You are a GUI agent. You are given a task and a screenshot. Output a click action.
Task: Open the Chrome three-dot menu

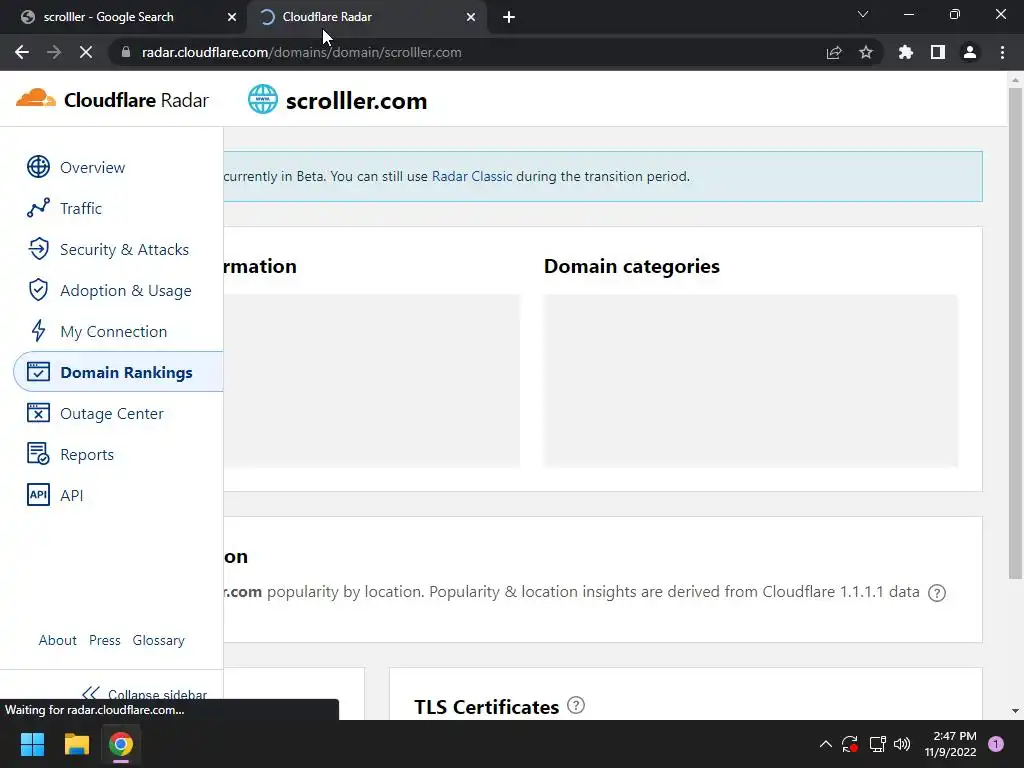[x=1002, y=52]
